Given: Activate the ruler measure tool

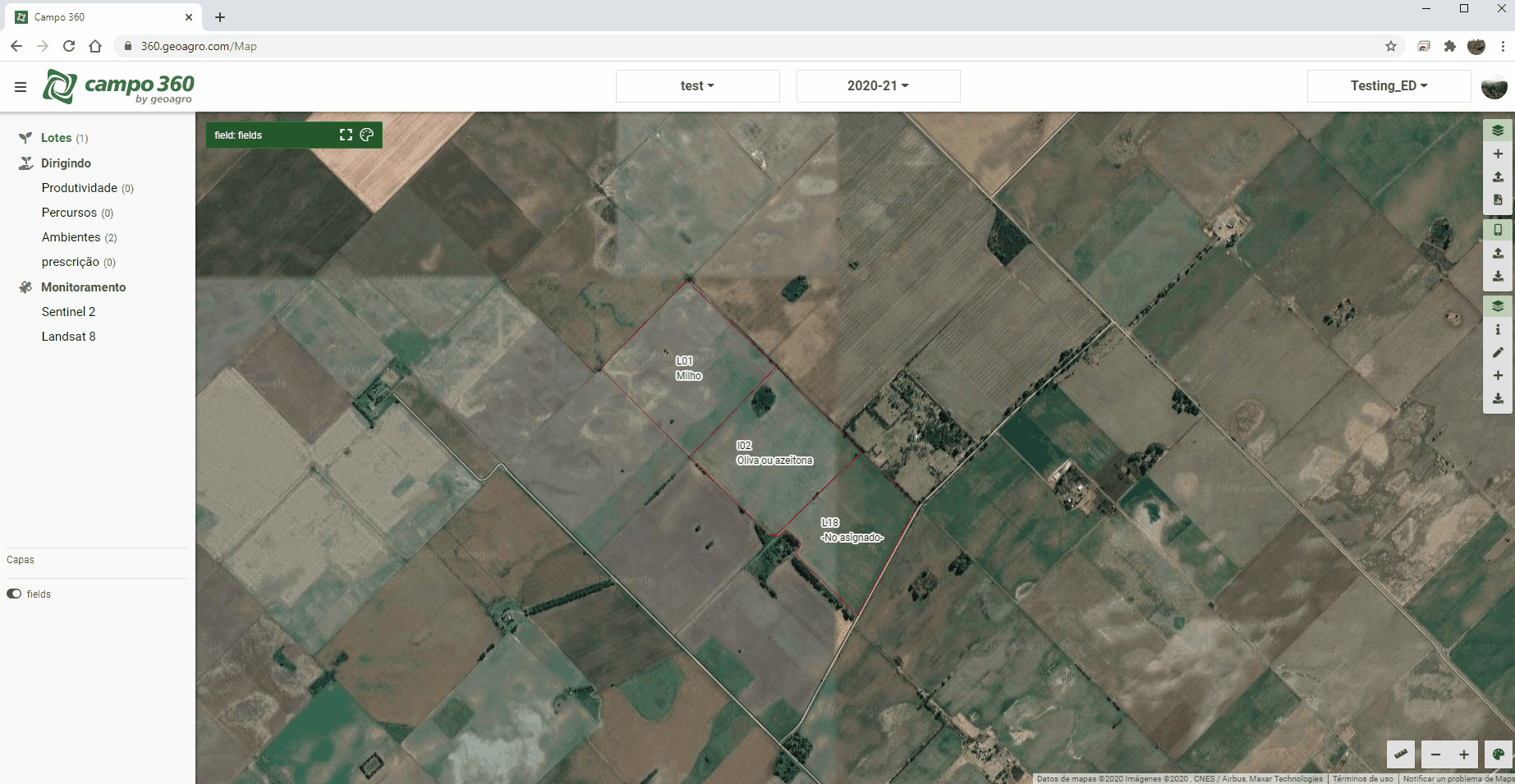Looking at the screenshot, I should [1401, 754].
